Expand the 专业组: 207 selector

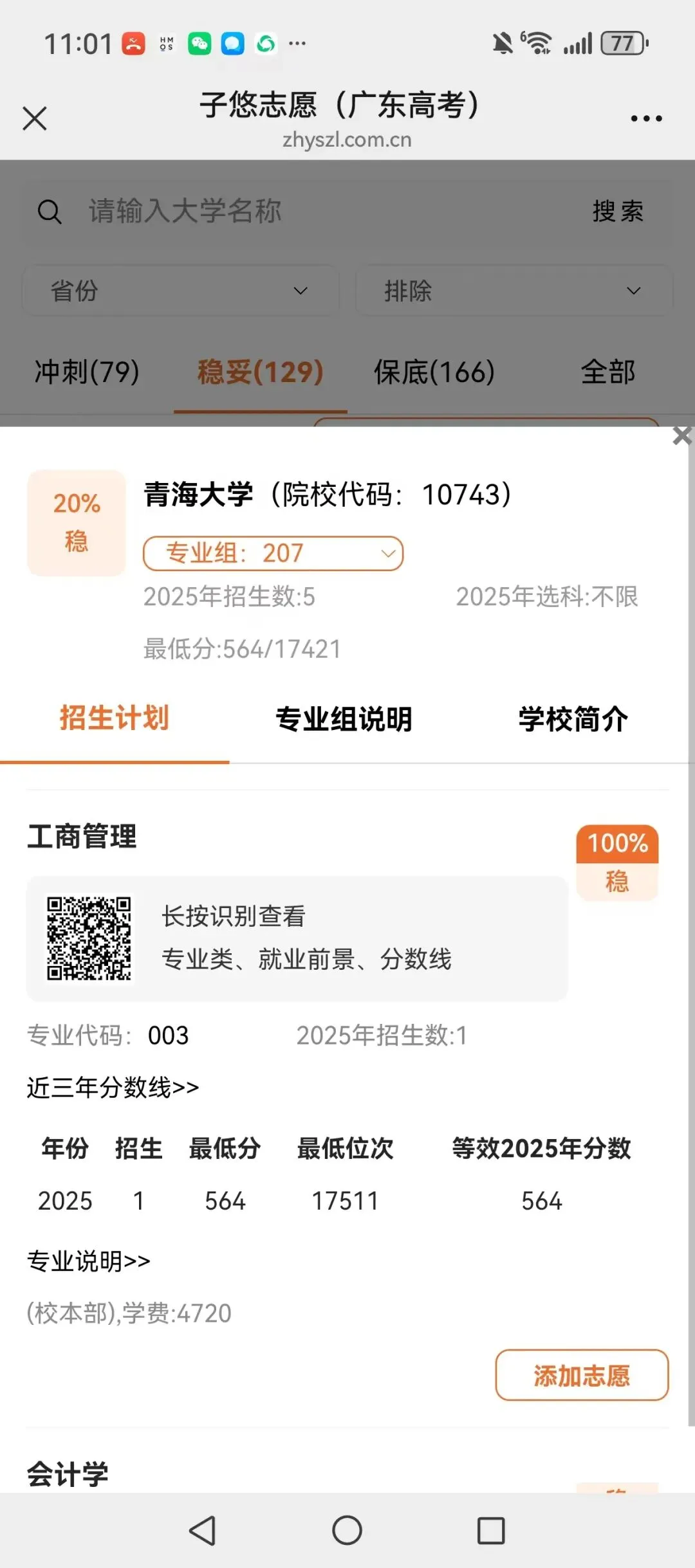coord(273,553)
